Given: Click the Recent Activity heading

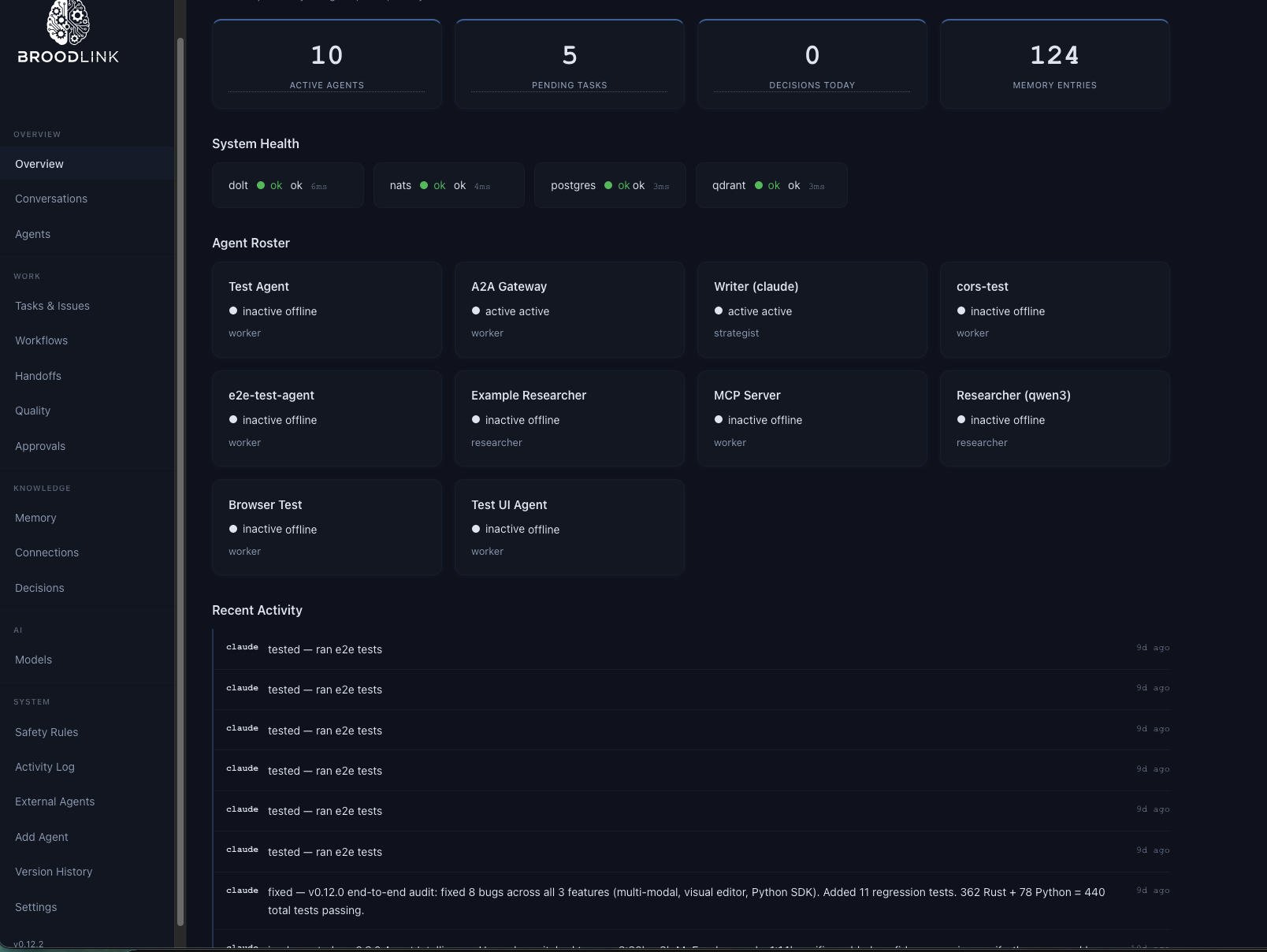Looking at the screenshot, I should [x=257, y=610].
